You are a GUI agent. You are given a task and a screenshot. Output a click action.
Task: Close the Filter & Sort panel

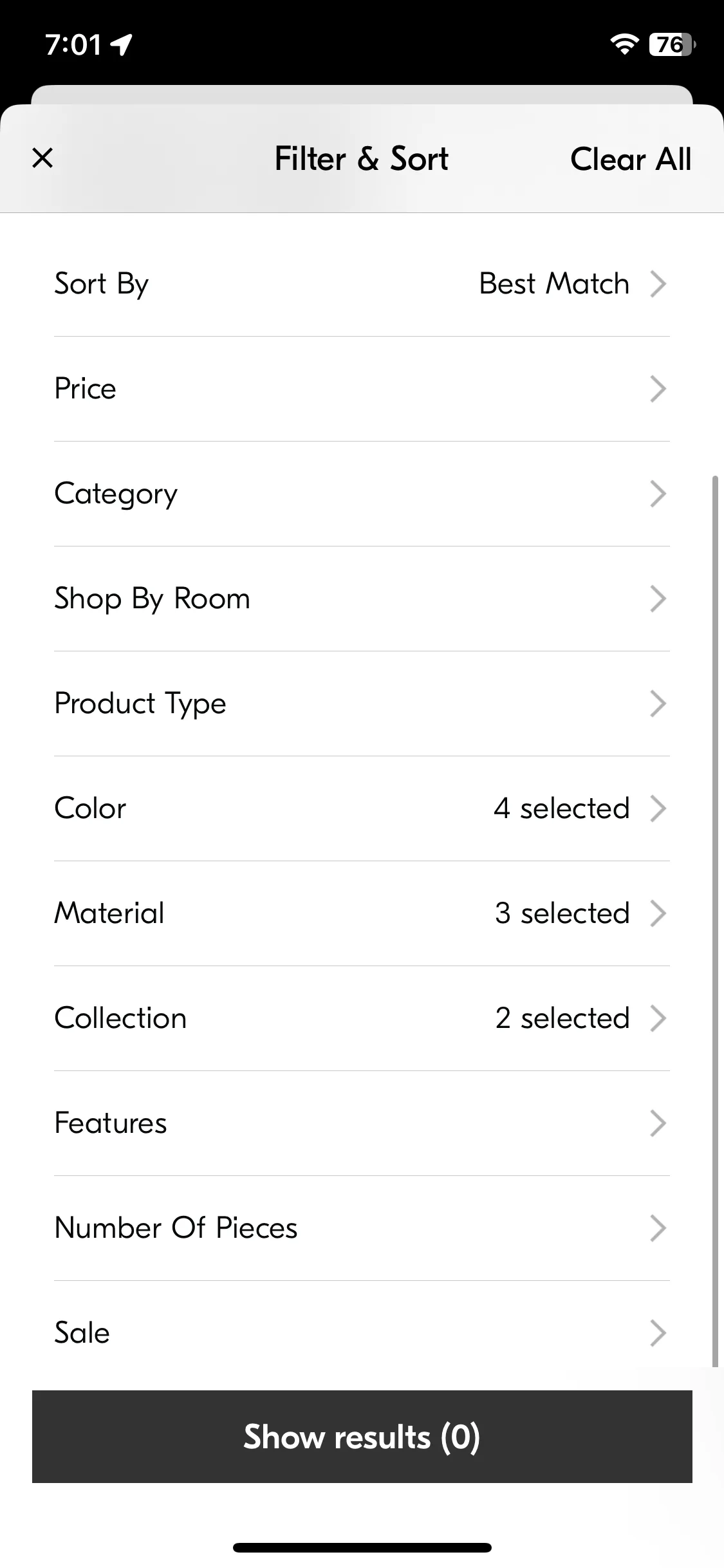(42, 158)
